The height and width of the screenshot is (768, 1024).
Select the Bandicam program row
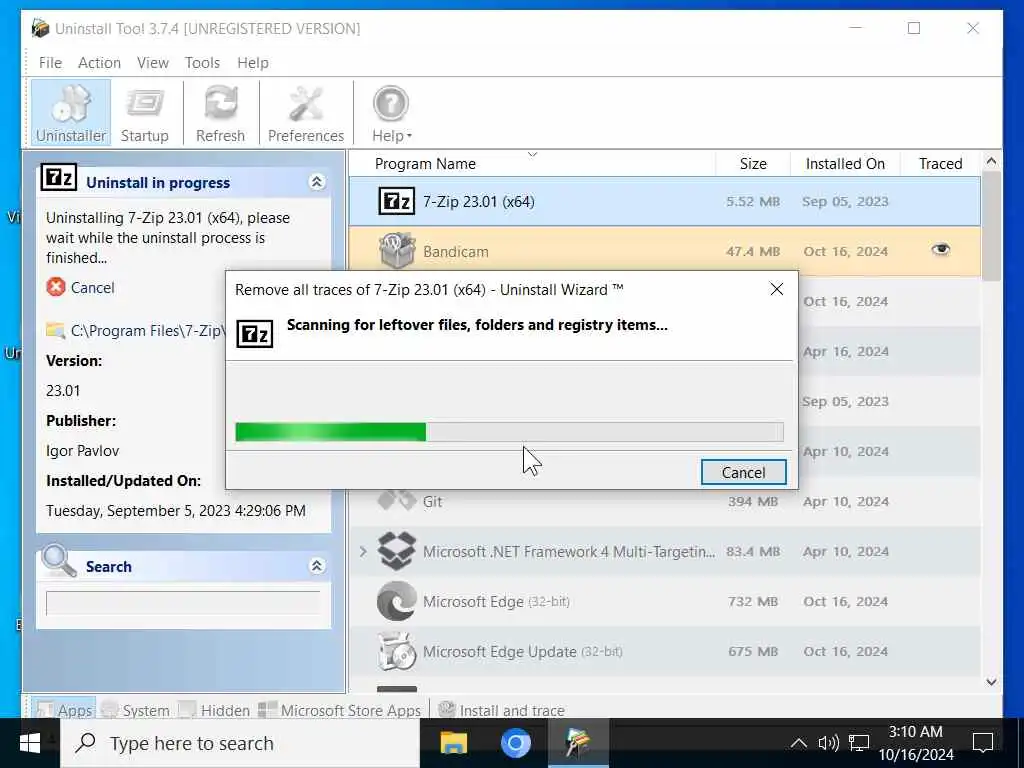pyautogui.click(x=665, y=251)
